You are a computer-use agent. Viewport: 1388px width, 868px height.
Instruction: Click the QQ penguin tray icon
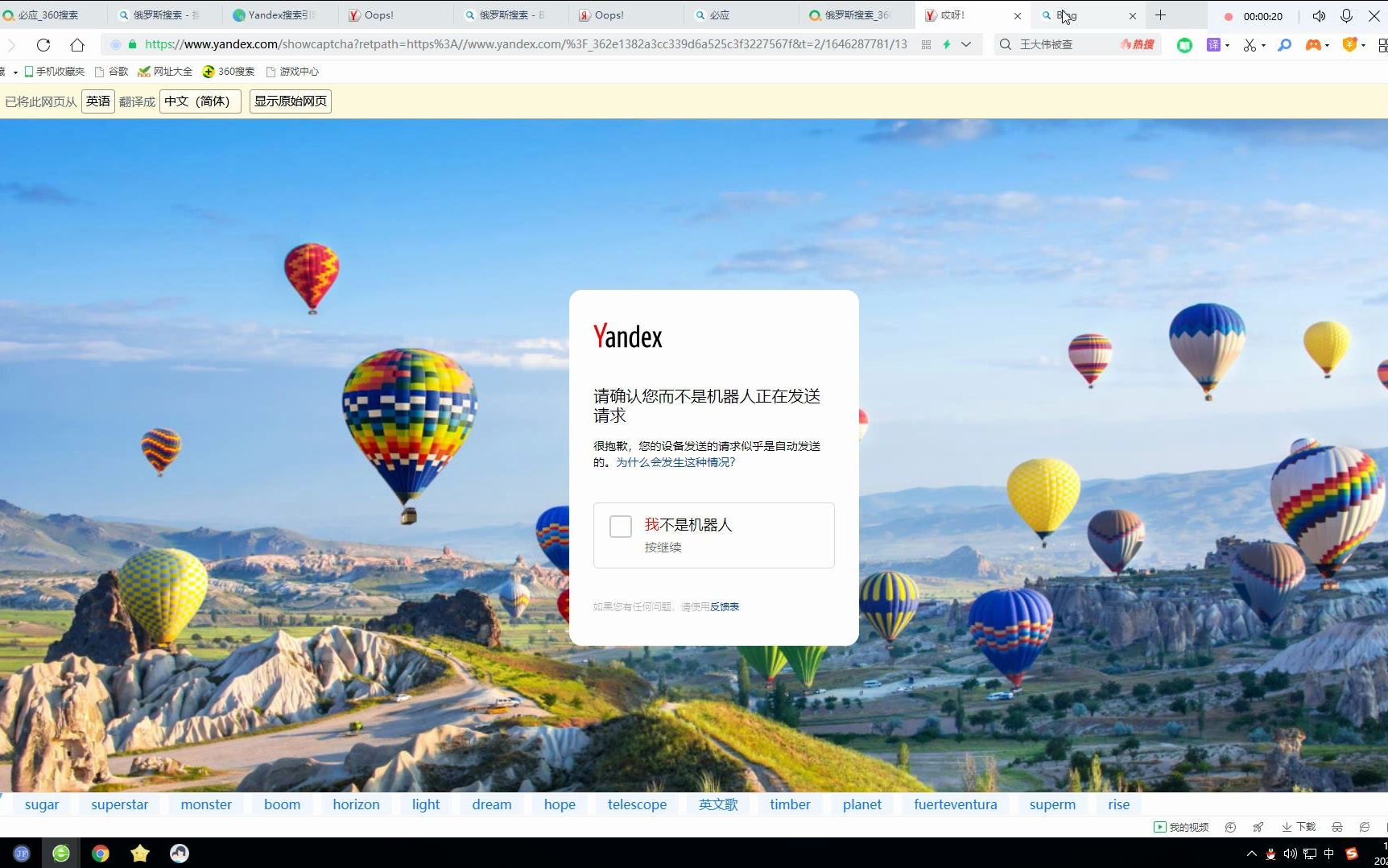1271,854
